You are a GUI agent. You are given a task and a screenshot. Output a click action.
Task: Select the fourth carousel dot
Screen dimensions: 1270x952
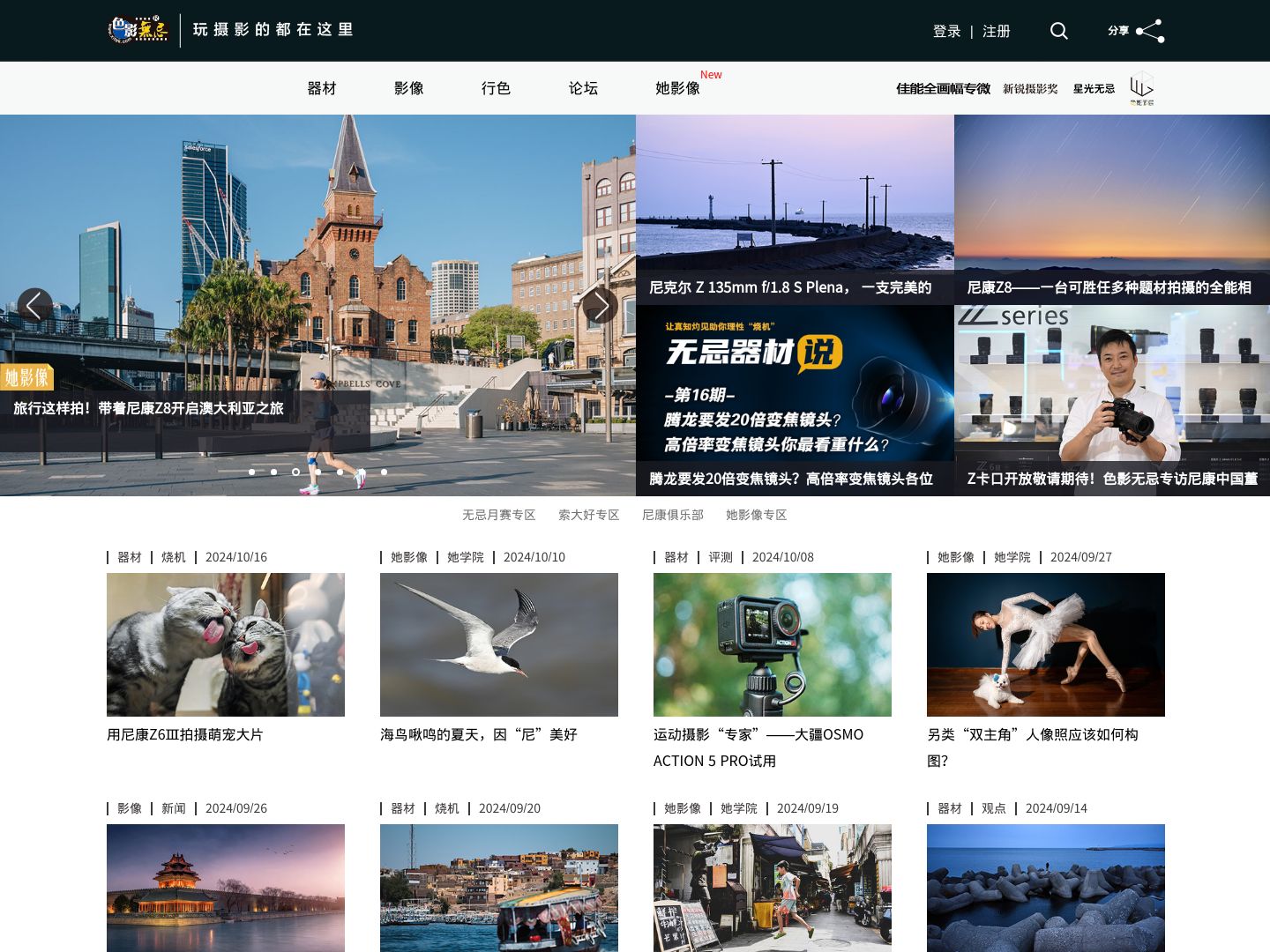pyautogui.click(x=317, y=472)
